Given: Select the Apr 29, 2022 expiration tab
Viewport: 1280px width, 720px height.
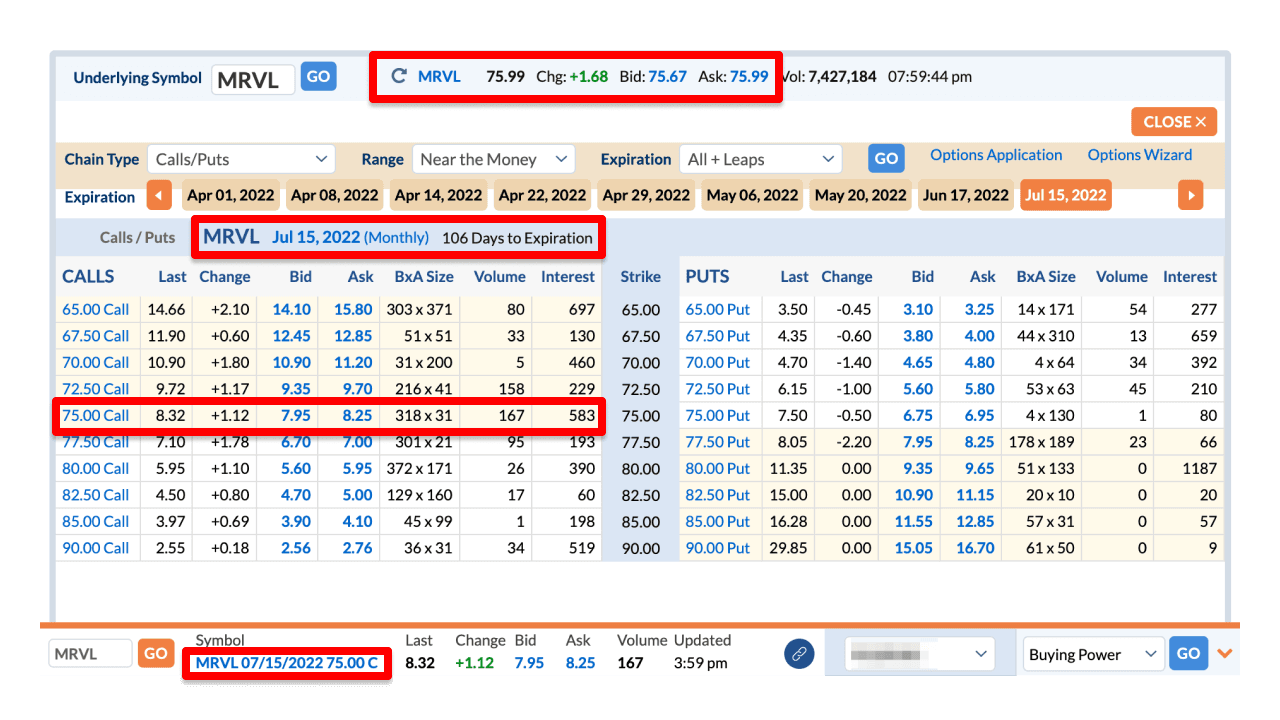Looking at the screenshot, I should click(646, 195).
